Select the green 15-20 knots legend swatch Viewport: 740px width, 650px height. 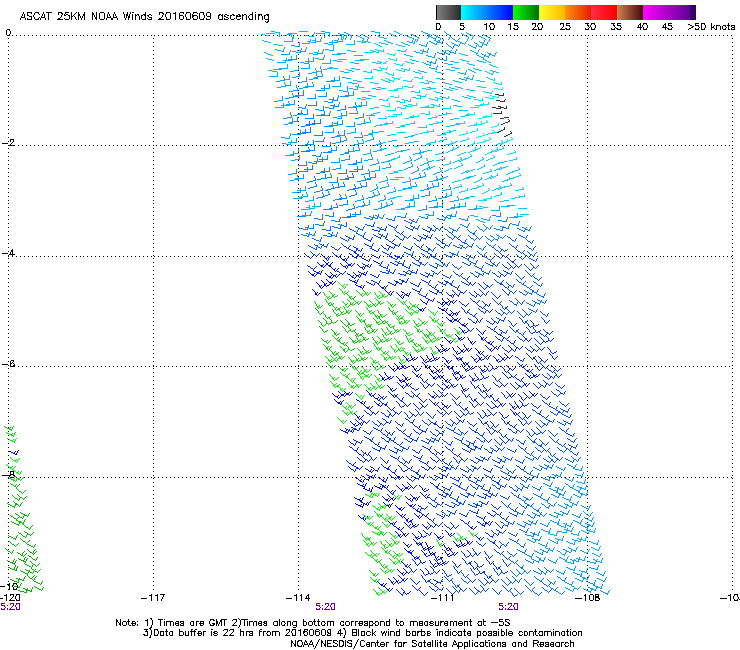(526, 12)
